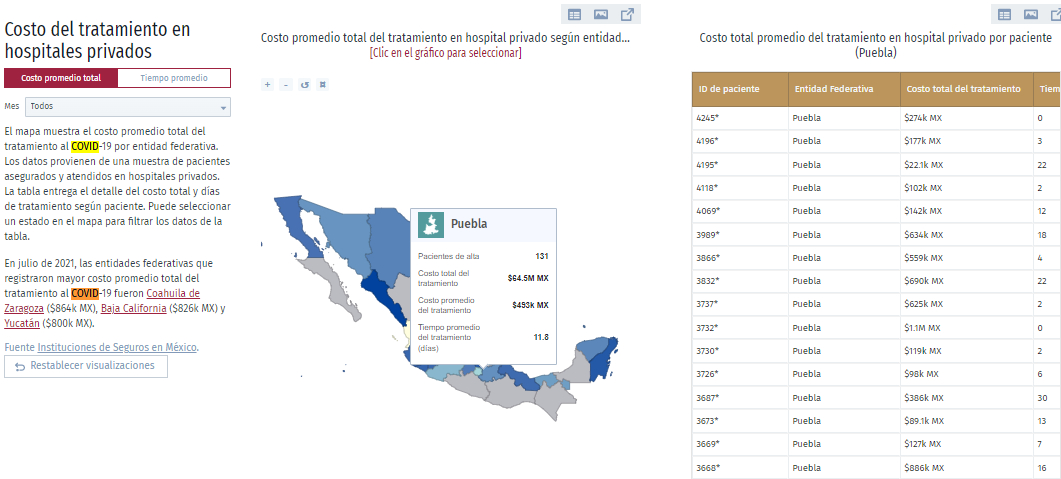Click cost cell $386k MX
This screenshot has width=1061, height=479.
coord(966,397)
